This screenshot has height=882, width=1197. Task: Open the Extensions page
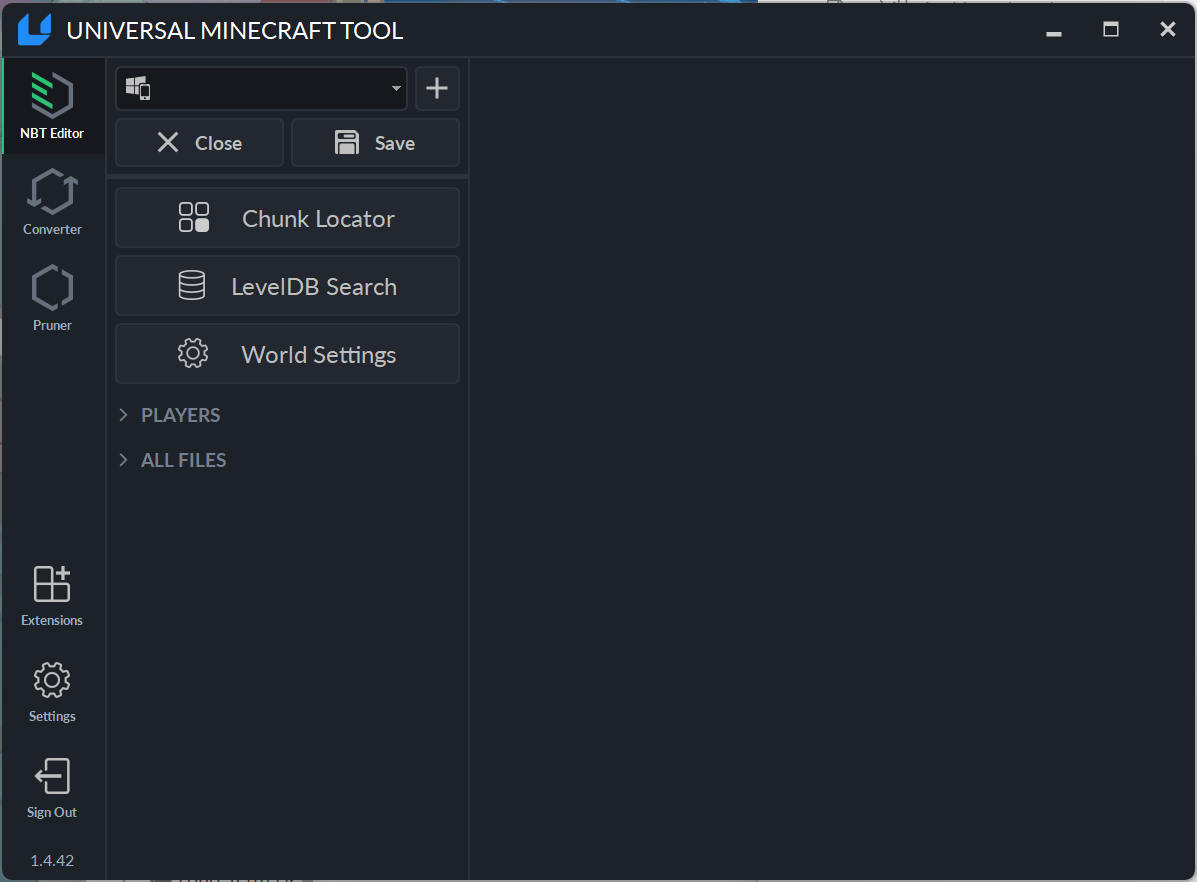[x=52, y=596]
